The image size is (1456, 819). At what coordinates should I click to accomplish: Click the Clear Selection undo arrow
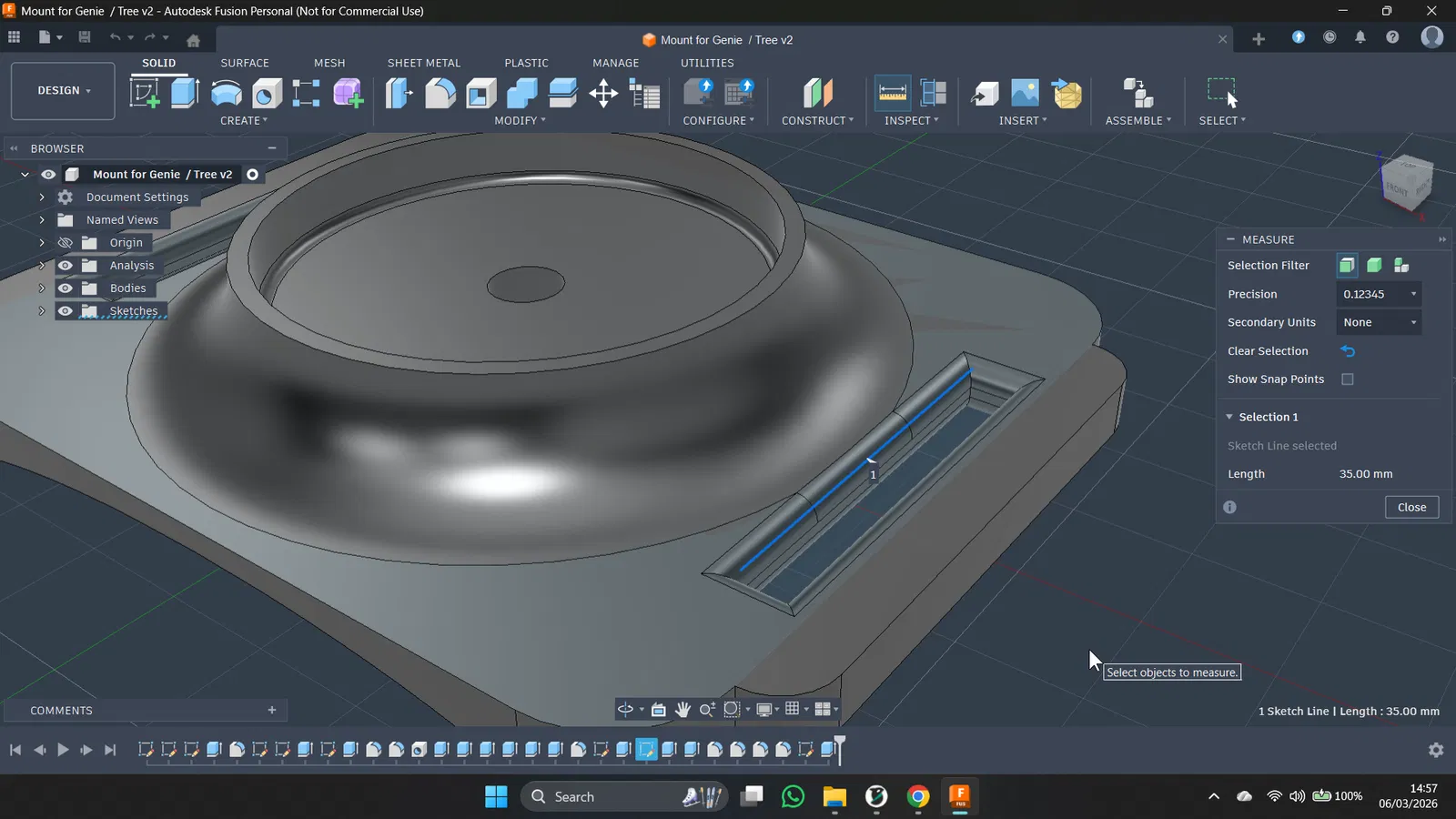1348,351
